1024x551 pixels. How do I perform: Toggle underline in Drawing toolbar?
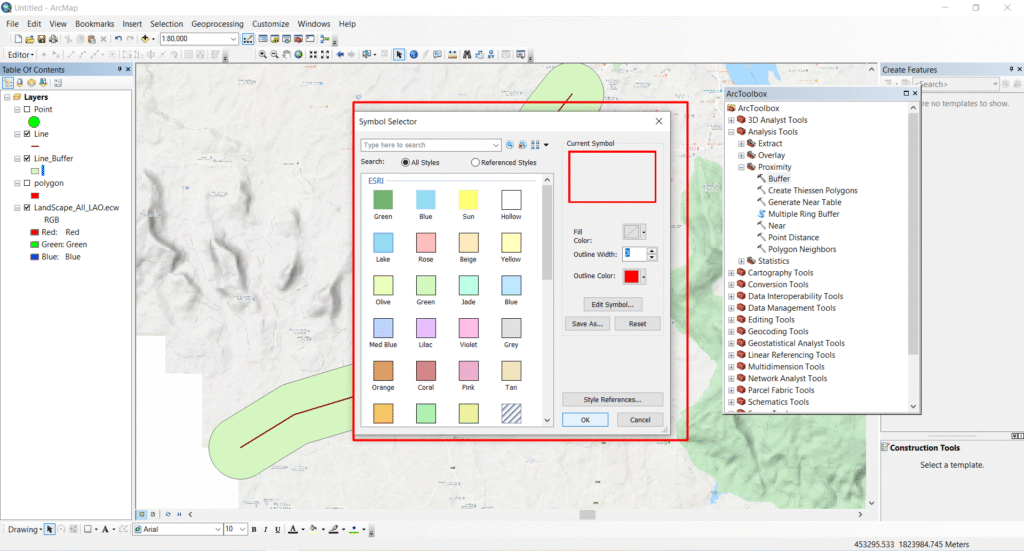[x=278, y=529]
